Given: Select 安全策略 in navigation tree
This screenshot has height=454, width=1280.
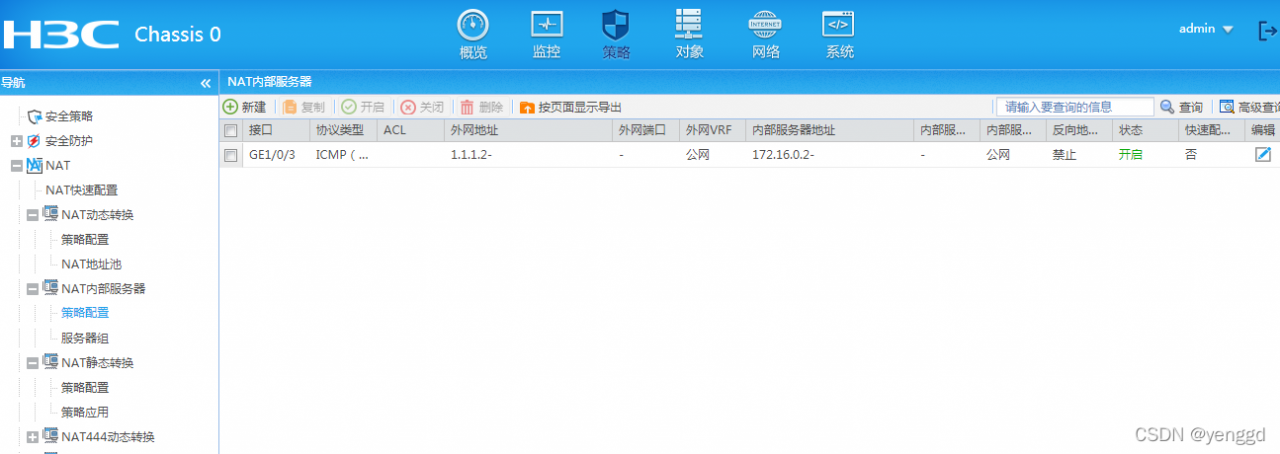Looking at the screenshot, I should [69, 117].
